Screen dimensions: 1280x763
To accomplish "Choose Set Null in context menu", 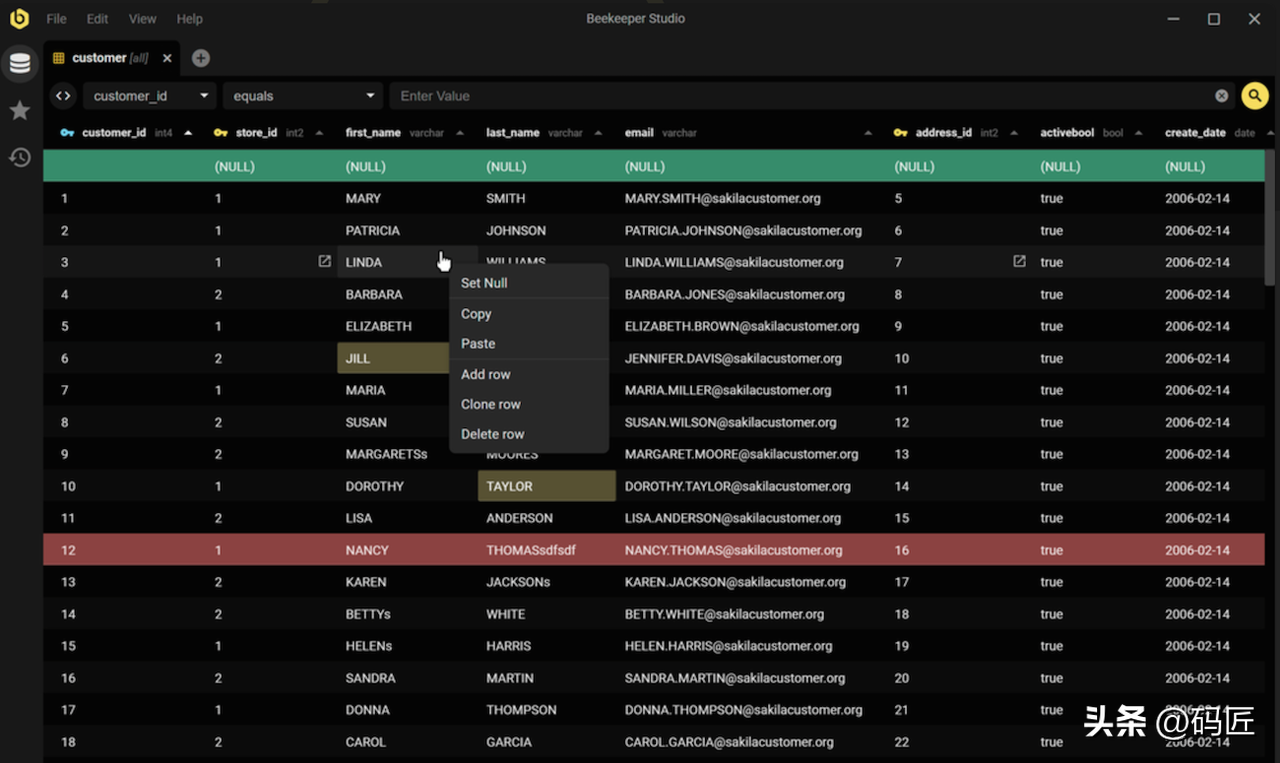I will tap(484, 283).
